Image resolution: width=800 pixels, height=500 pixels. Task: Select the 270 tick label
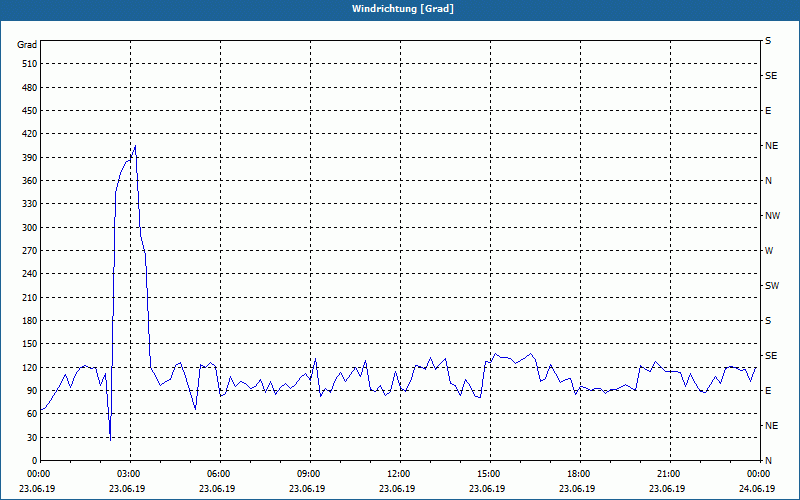pyautogui.click(x=30, y=251)
